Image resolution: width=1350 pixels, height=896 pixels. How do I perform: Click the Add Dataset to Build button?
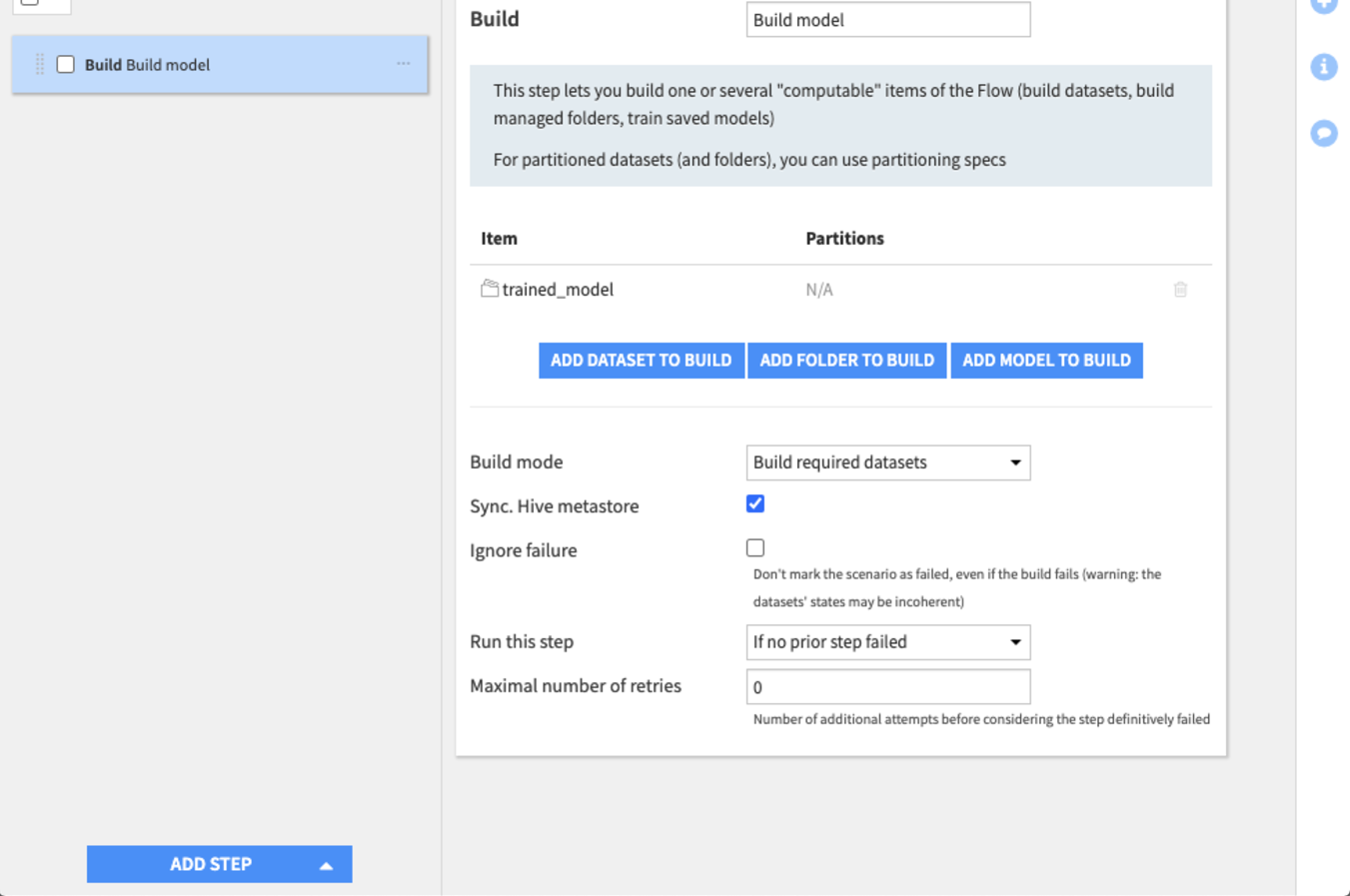pos(642,361)
